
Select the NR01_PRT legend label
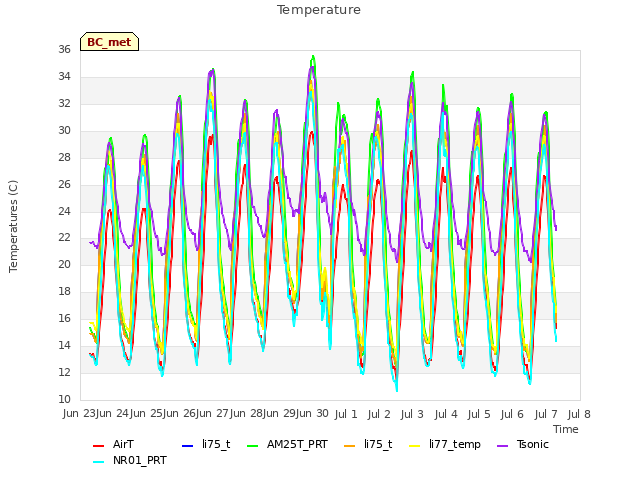[140, 460]
